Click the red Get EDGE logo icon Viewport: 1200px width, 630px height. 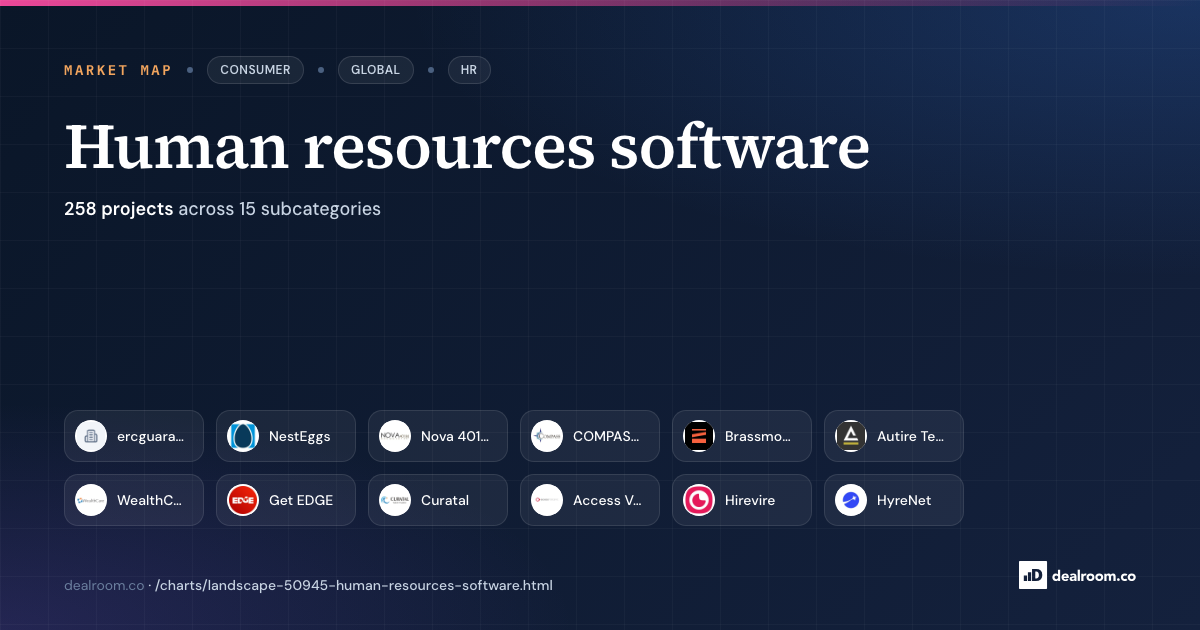click(243, 500)
